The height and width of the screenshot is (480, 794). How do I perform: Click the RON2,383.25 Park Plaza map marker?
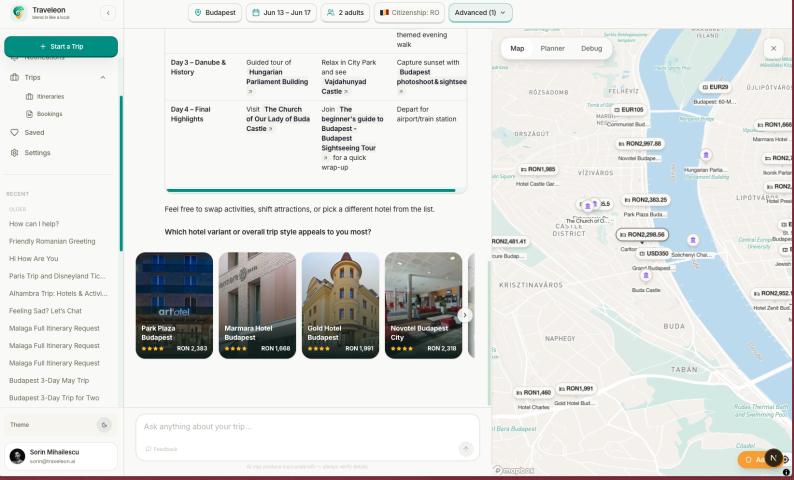(x=645, y=200)
